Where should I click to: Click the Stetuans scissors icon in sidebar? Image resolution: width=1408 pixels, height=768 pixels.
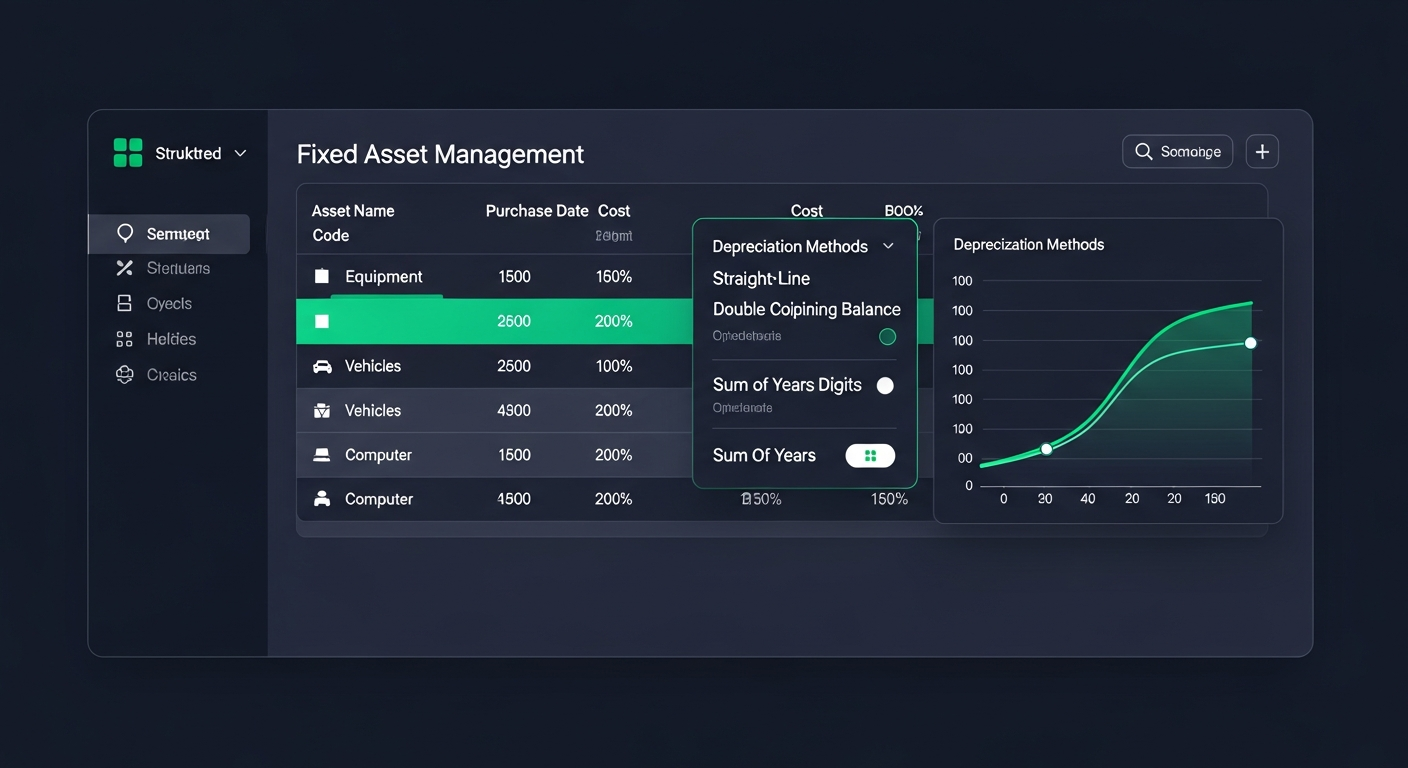pyautogui.click(x=124, y=268)
